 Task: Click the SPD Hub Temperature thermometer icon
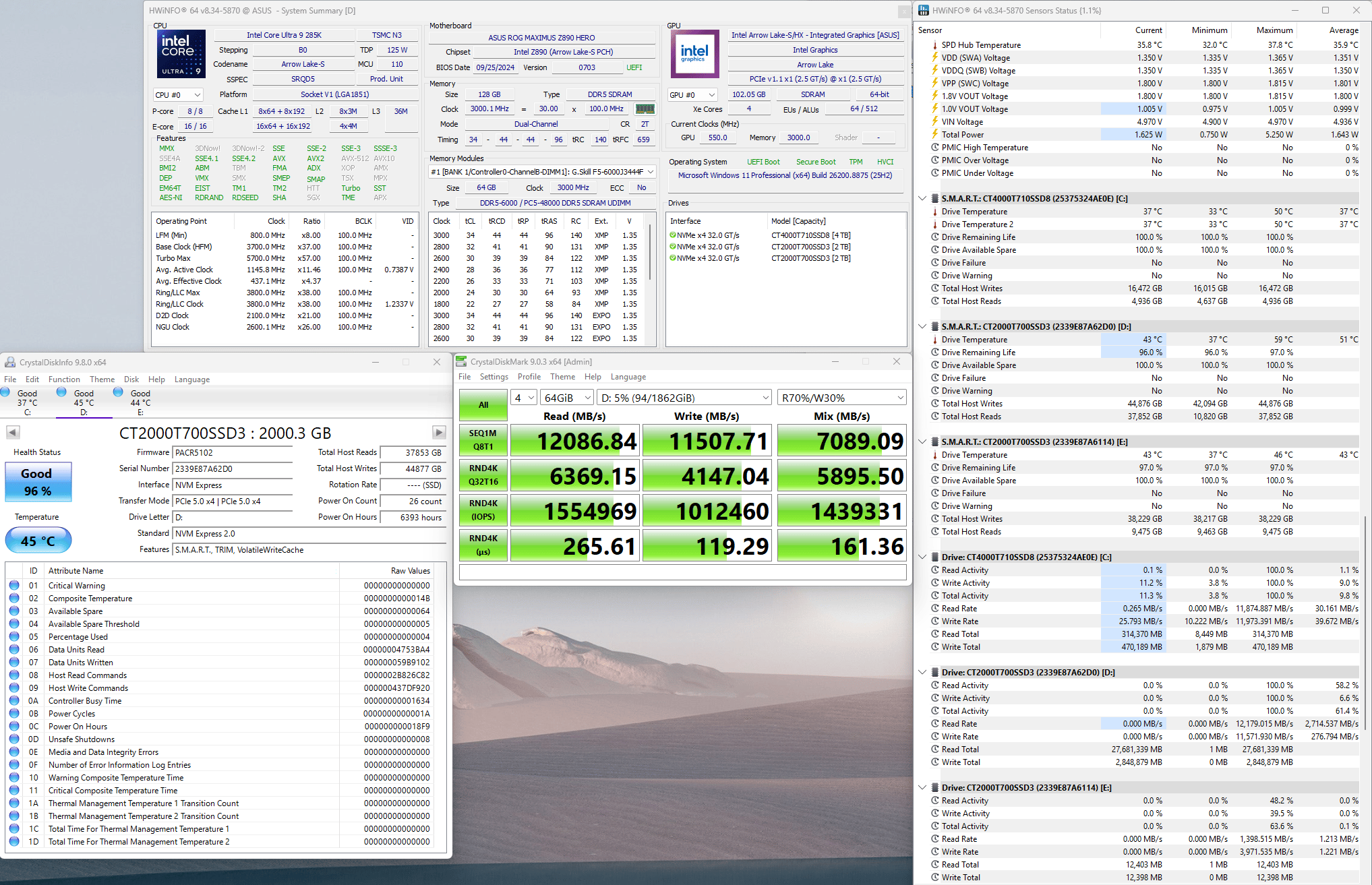(x=935, y=44)
